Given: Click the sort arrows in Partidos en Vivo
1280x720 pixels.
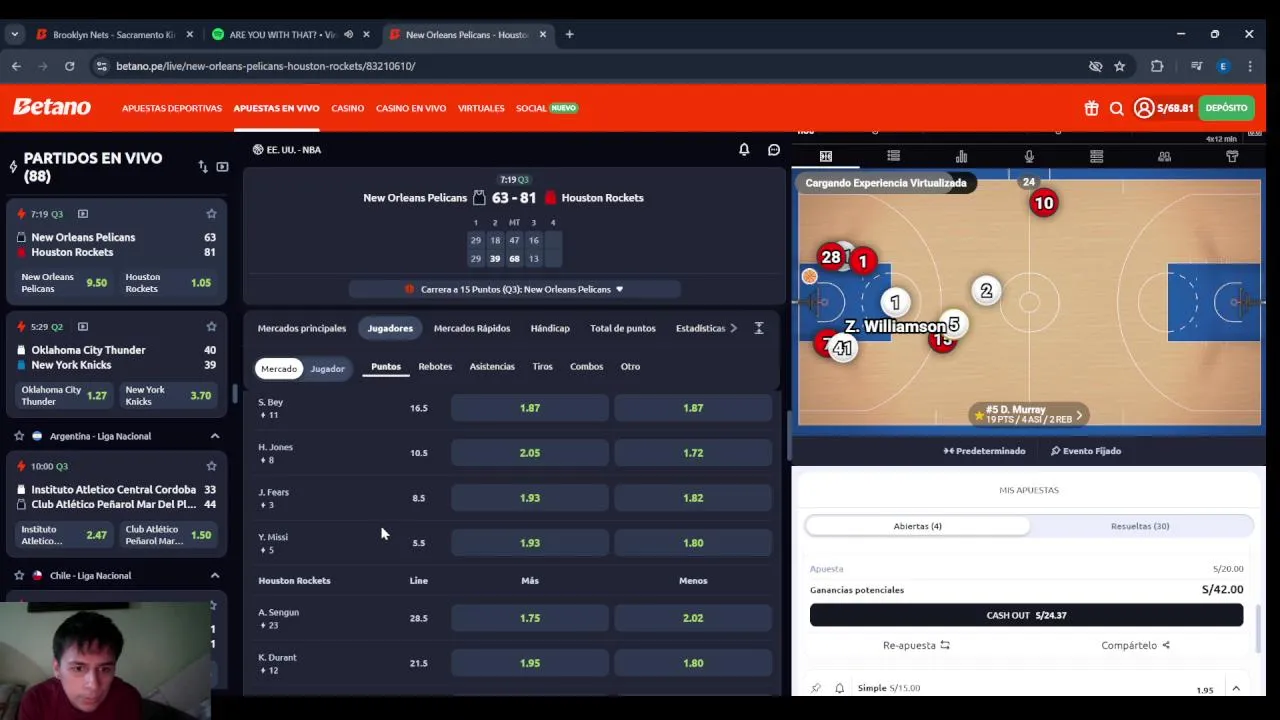Looking at the screenshot, I should pyautogui.click(x=203, y=167).
